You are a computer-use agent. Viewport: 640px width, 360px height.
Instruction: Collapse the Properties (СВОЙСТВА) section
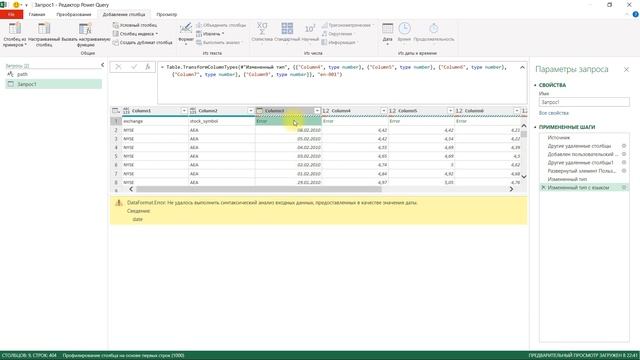[x=535, y=85]
